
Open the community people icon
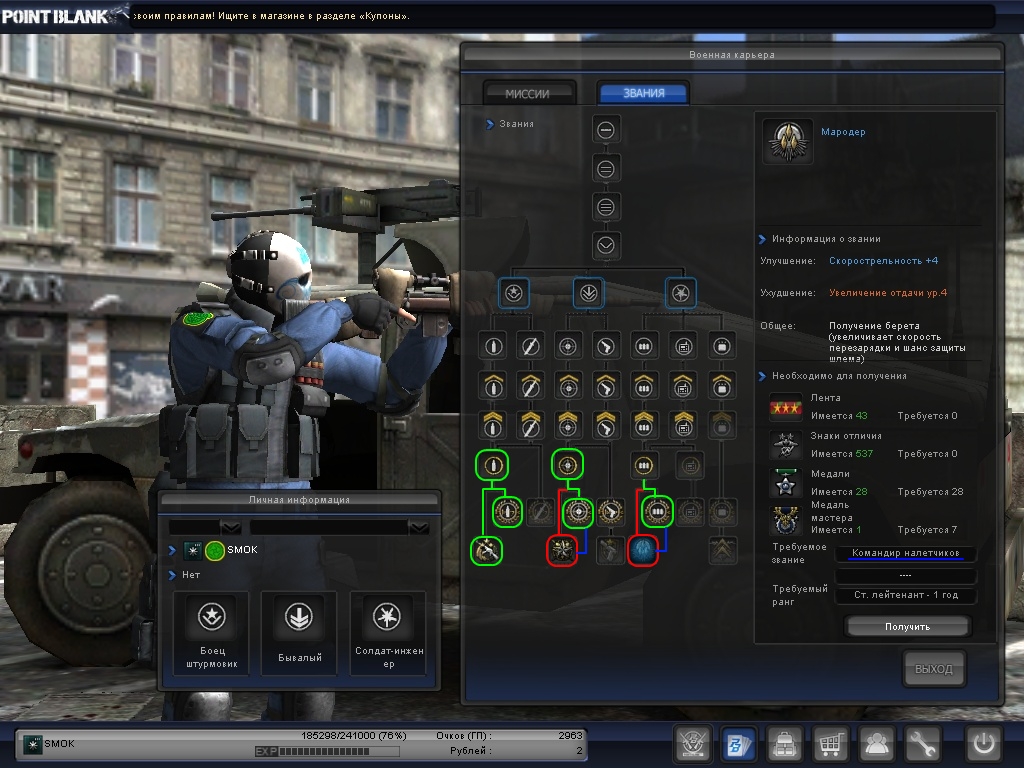click(876, 743)
